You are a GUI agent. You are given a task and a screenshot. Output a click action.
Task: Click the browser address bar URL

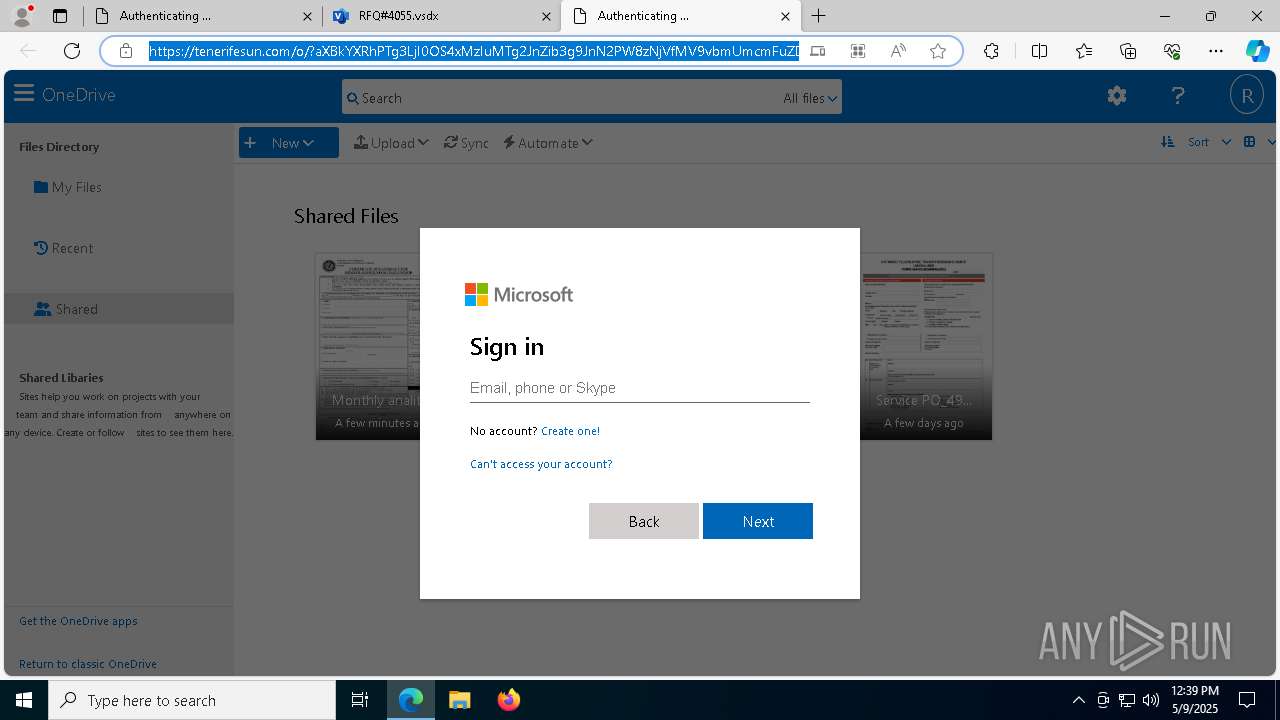click(x=474, y=51)
